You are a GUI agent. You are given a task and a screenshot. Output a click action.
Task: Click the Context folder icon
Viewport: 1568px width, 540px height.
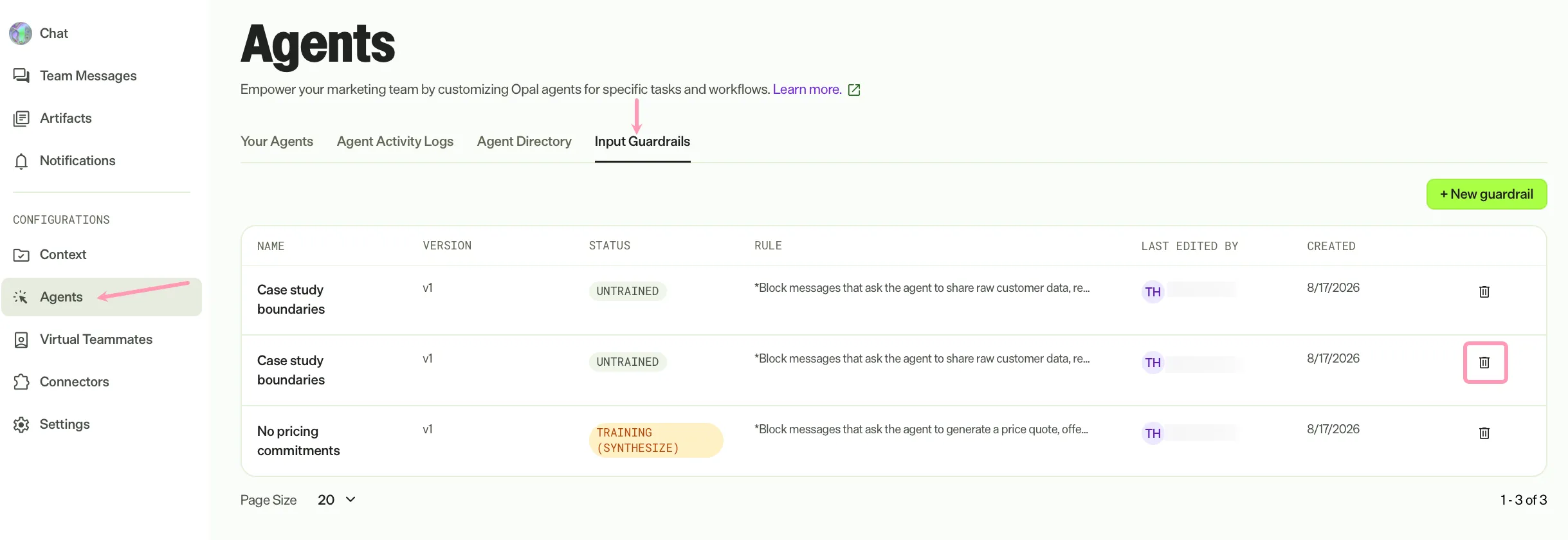[21, 255]
